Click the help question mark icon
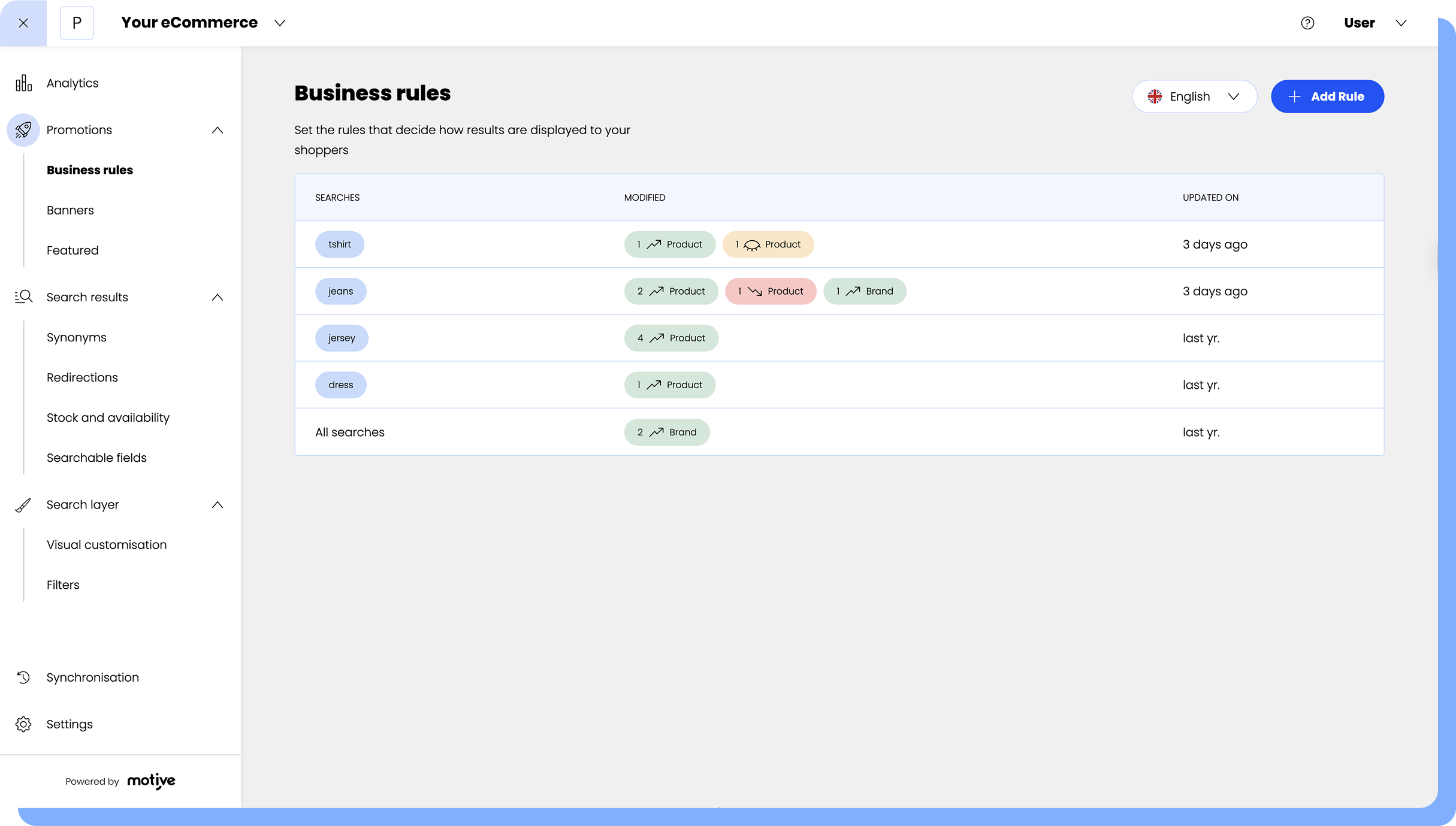The image size is (1456, 826). coord(1307,23)
